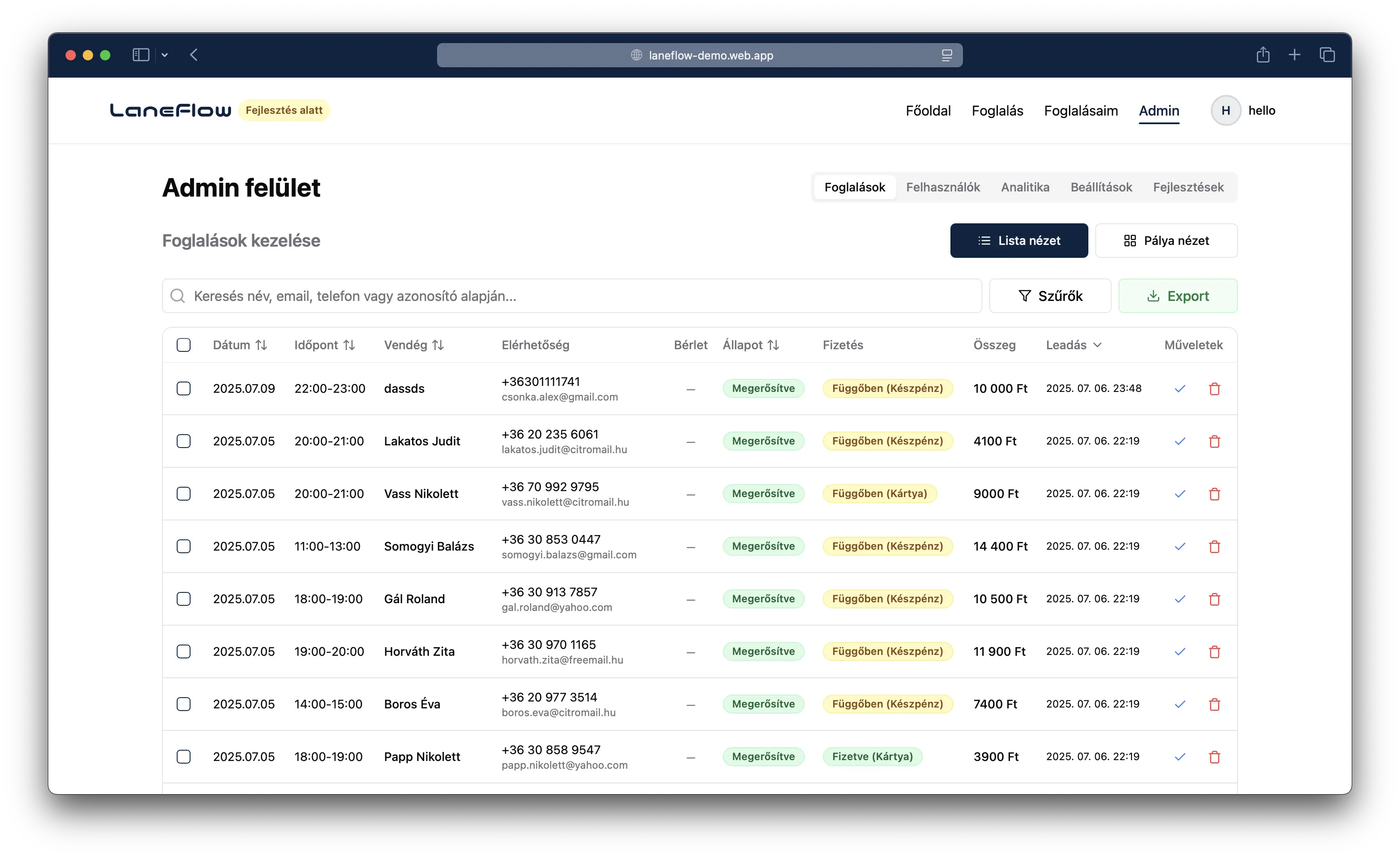Open the Analitika tab
The image size is (1400, 858).
pyautogui.click(x=1025, y=187)
